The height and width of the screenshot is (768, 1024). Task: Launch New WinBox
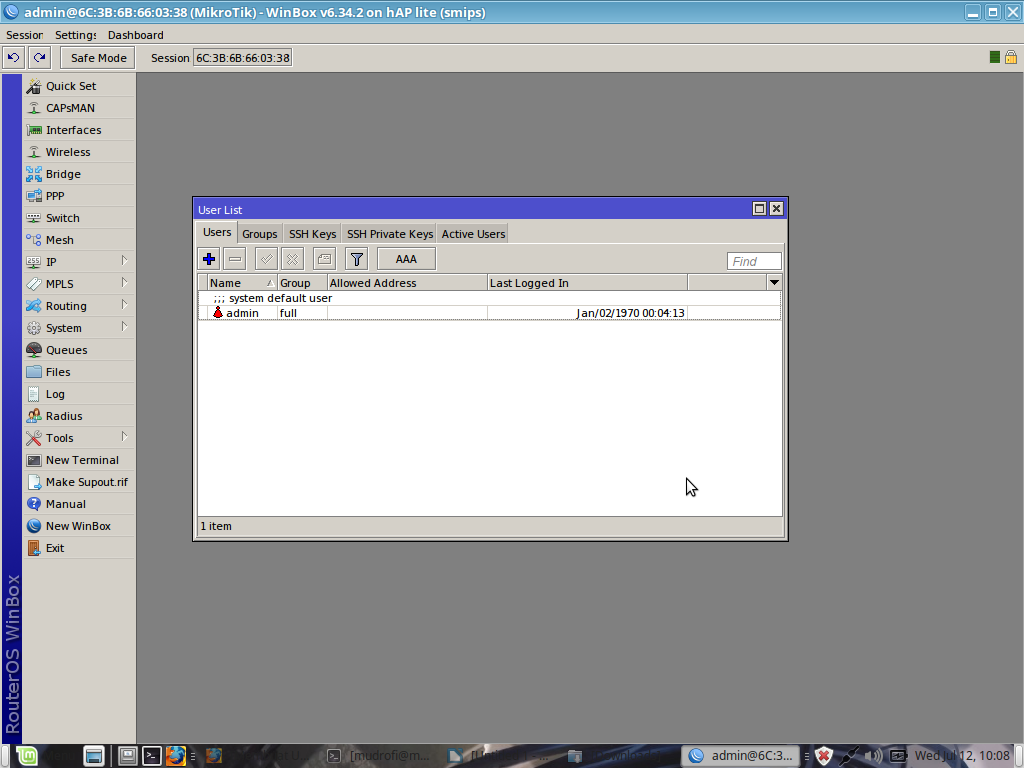(79, 526)
